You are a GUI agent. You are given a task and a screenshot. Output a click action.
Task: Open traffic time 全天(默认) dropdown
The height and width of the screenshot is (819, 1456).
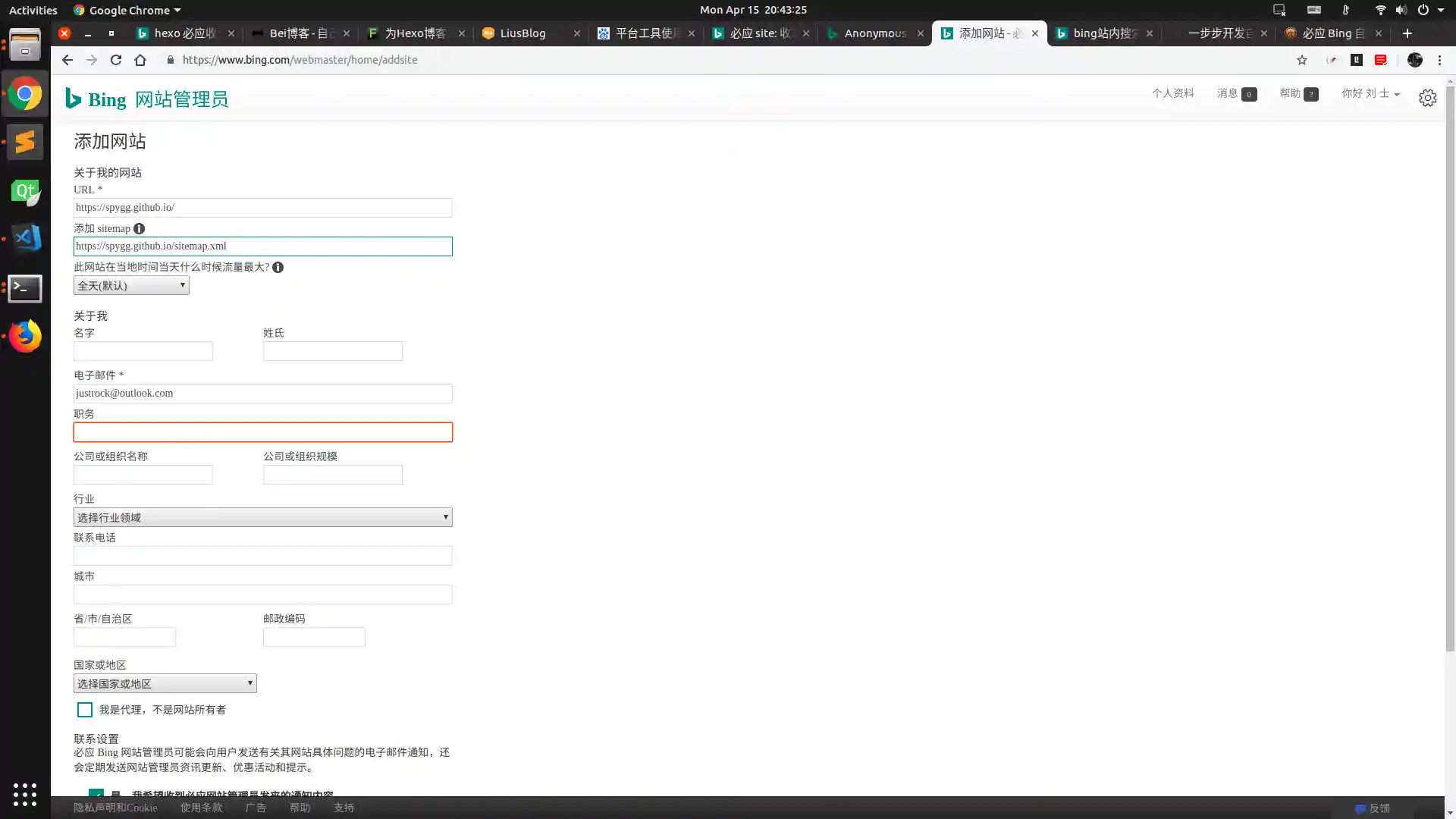[131, 285]
